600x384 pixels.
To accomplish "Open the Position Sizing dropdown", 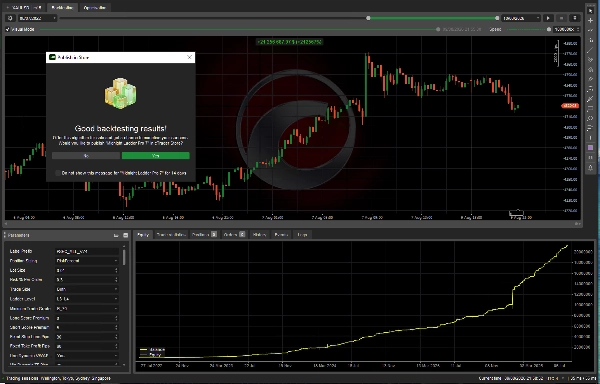I will (x=87, y=261).
